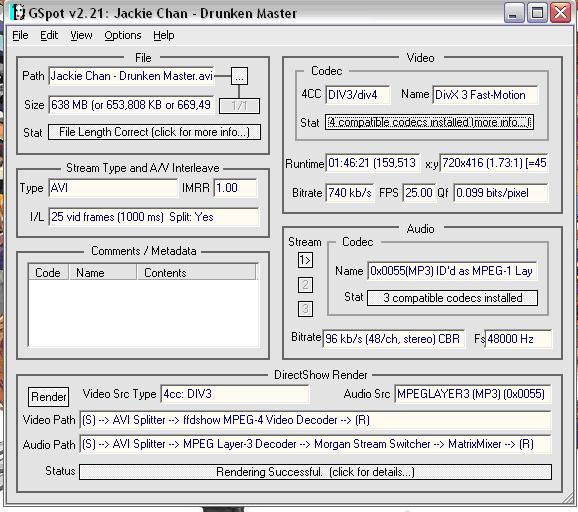Click 'Rendering Successful' status bar button

point(316,472)
